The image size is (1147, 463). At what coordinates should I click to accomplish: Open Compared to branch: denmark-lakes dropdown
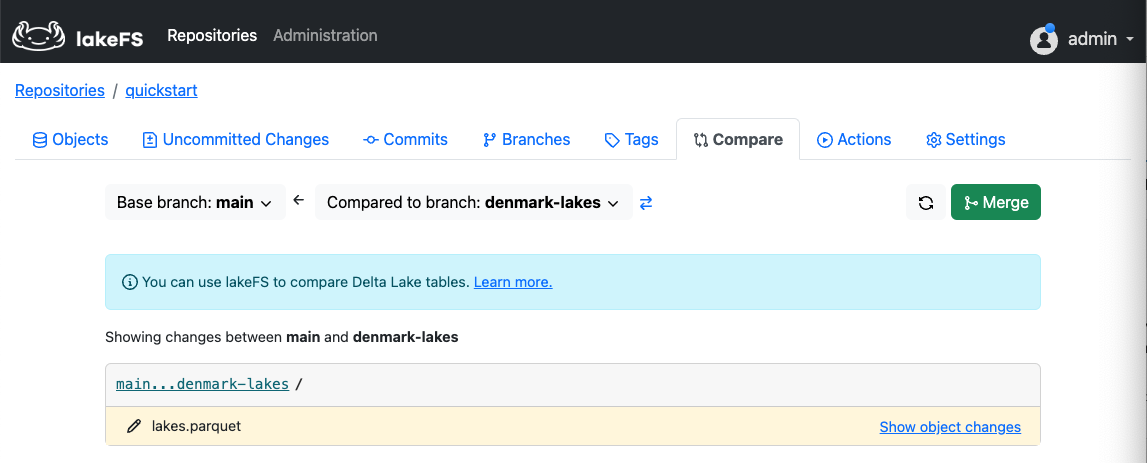pos(473,203)
